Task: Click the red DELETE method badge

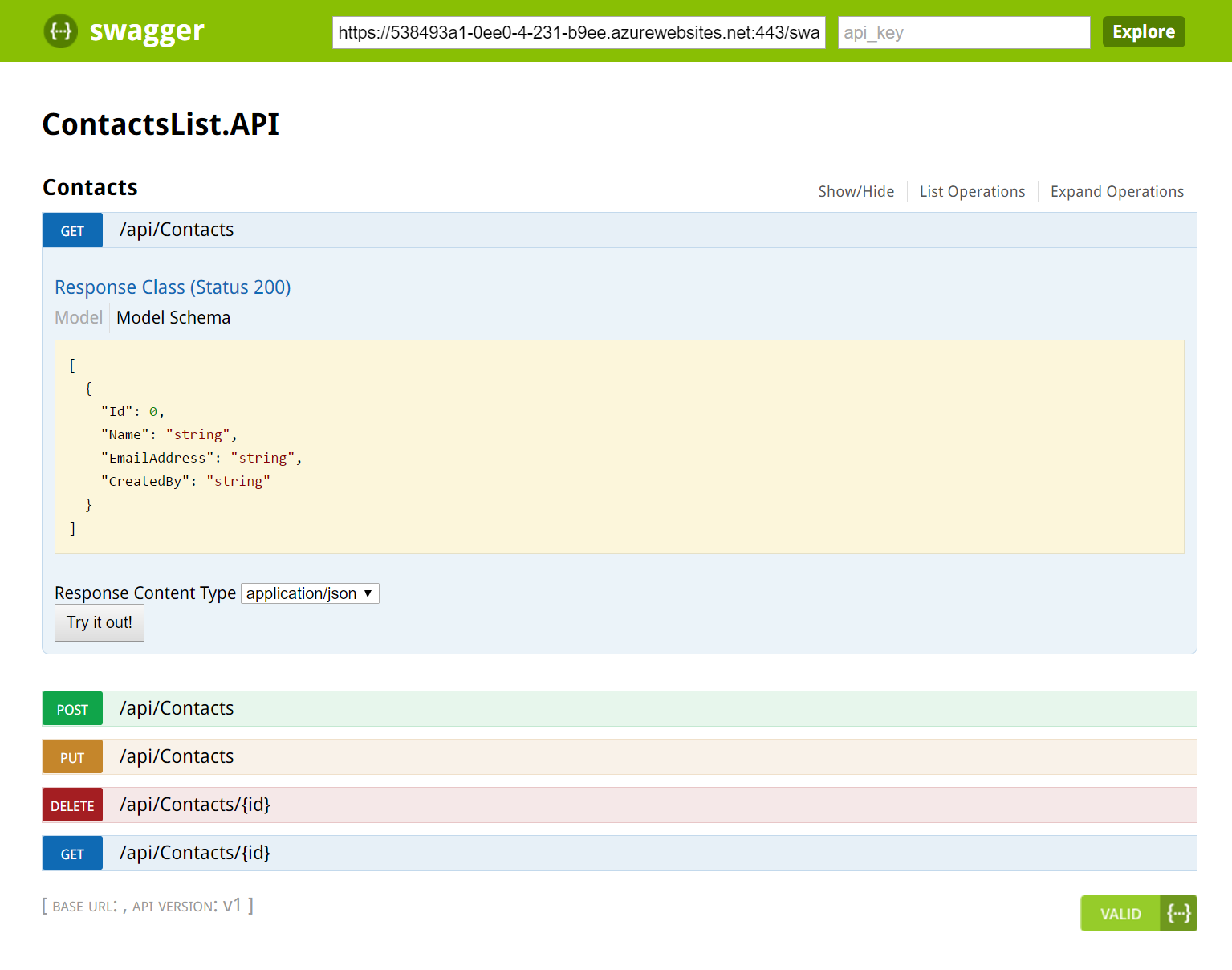Action: click(72, 805)
